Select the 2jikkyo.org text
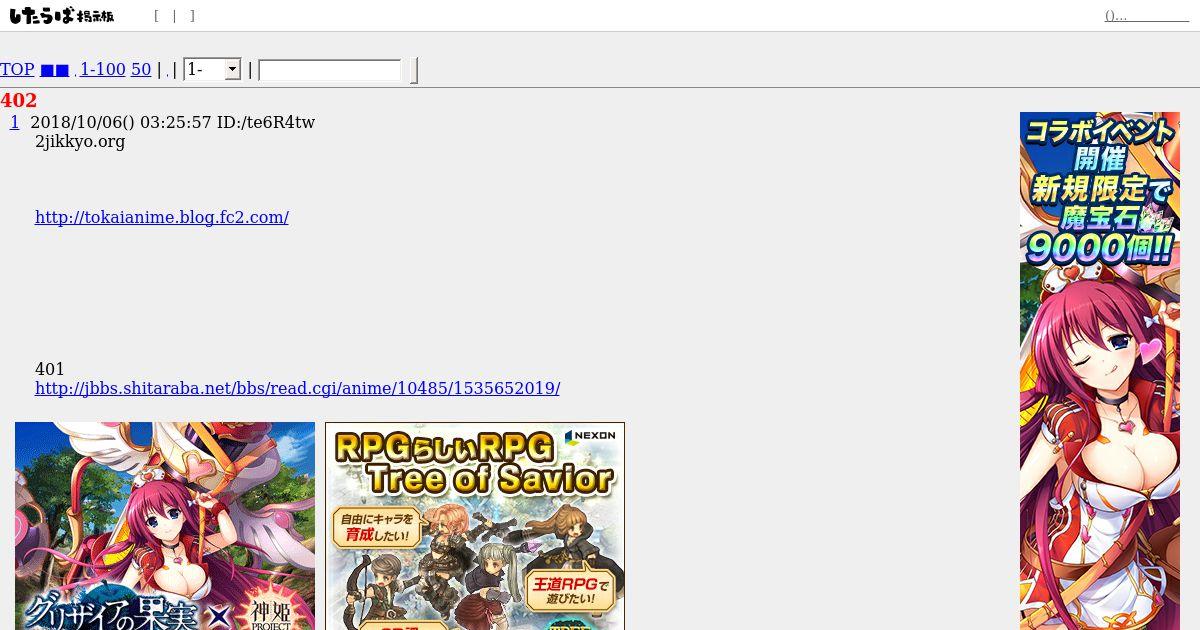1200x630 pixels. click(x=80, y=141)
